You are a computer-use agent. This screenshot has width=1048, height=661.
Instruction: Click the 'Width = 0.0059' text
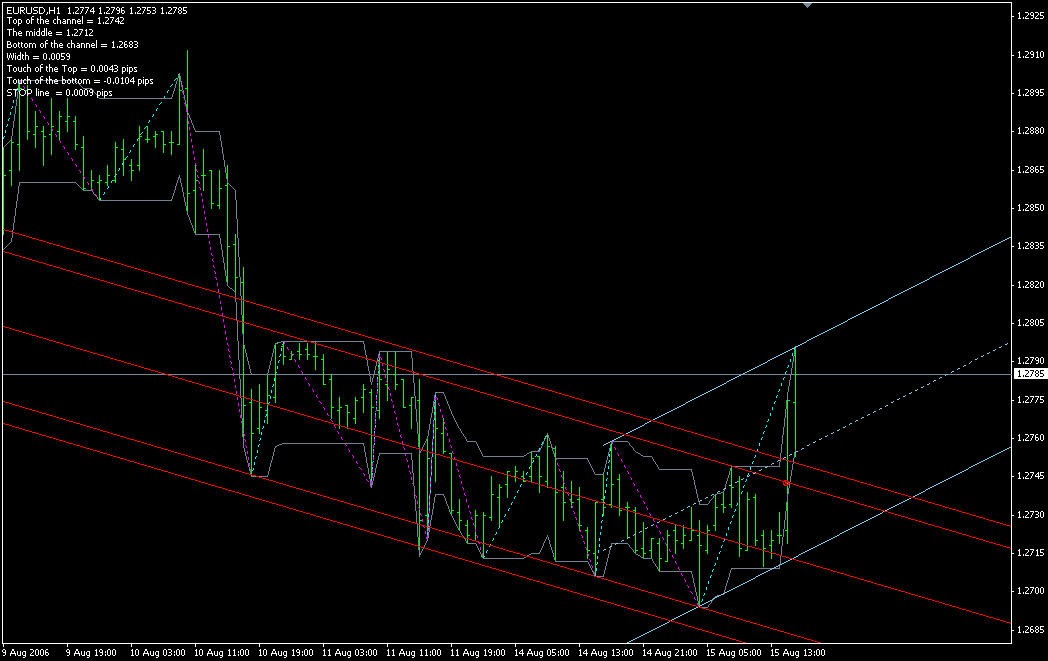(38, 57)
